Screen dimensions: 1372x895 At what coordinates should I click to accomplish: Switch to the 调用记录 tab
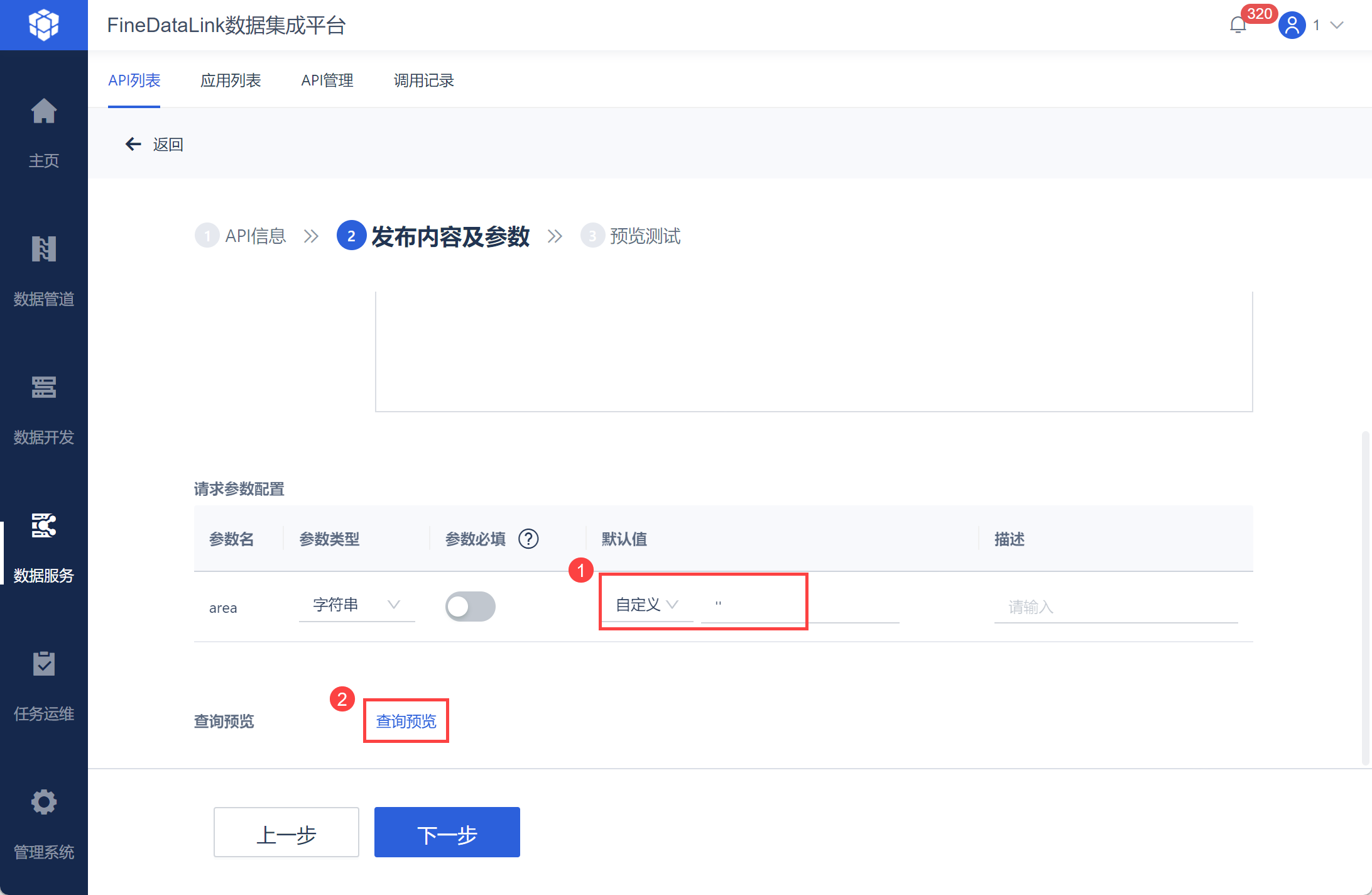coord(423,80)
